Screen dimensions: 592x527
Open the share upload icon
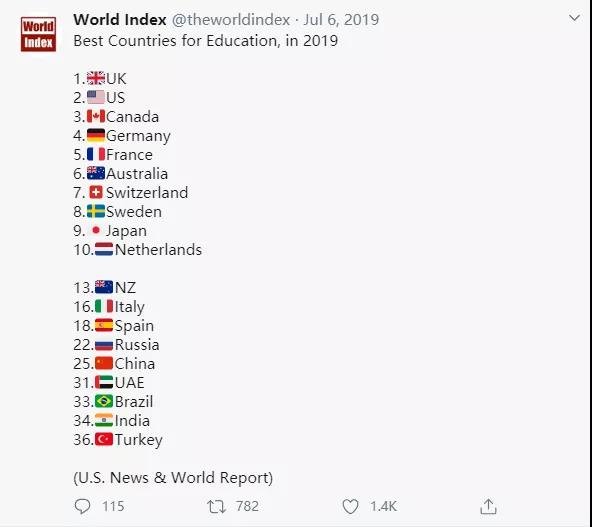(x=488, y=507)
